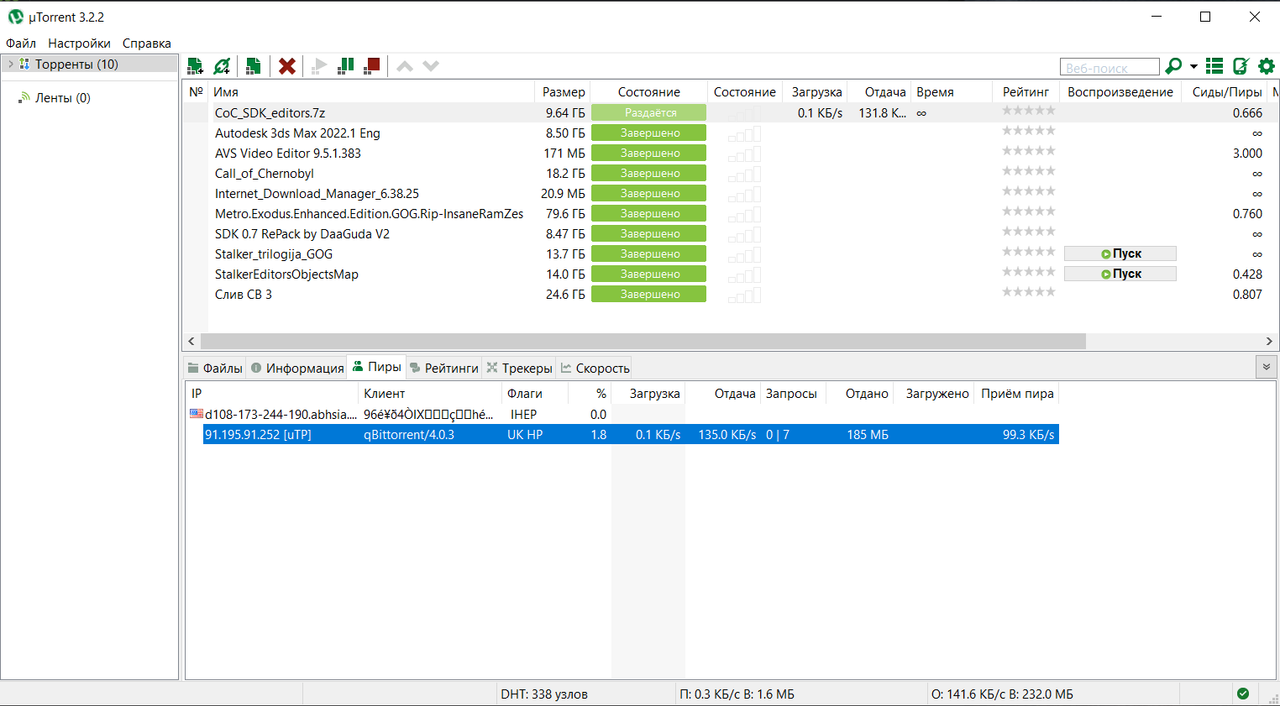Click in the Веб-поиск search field
The image size is (1280, 706).
click(1110, 67)
